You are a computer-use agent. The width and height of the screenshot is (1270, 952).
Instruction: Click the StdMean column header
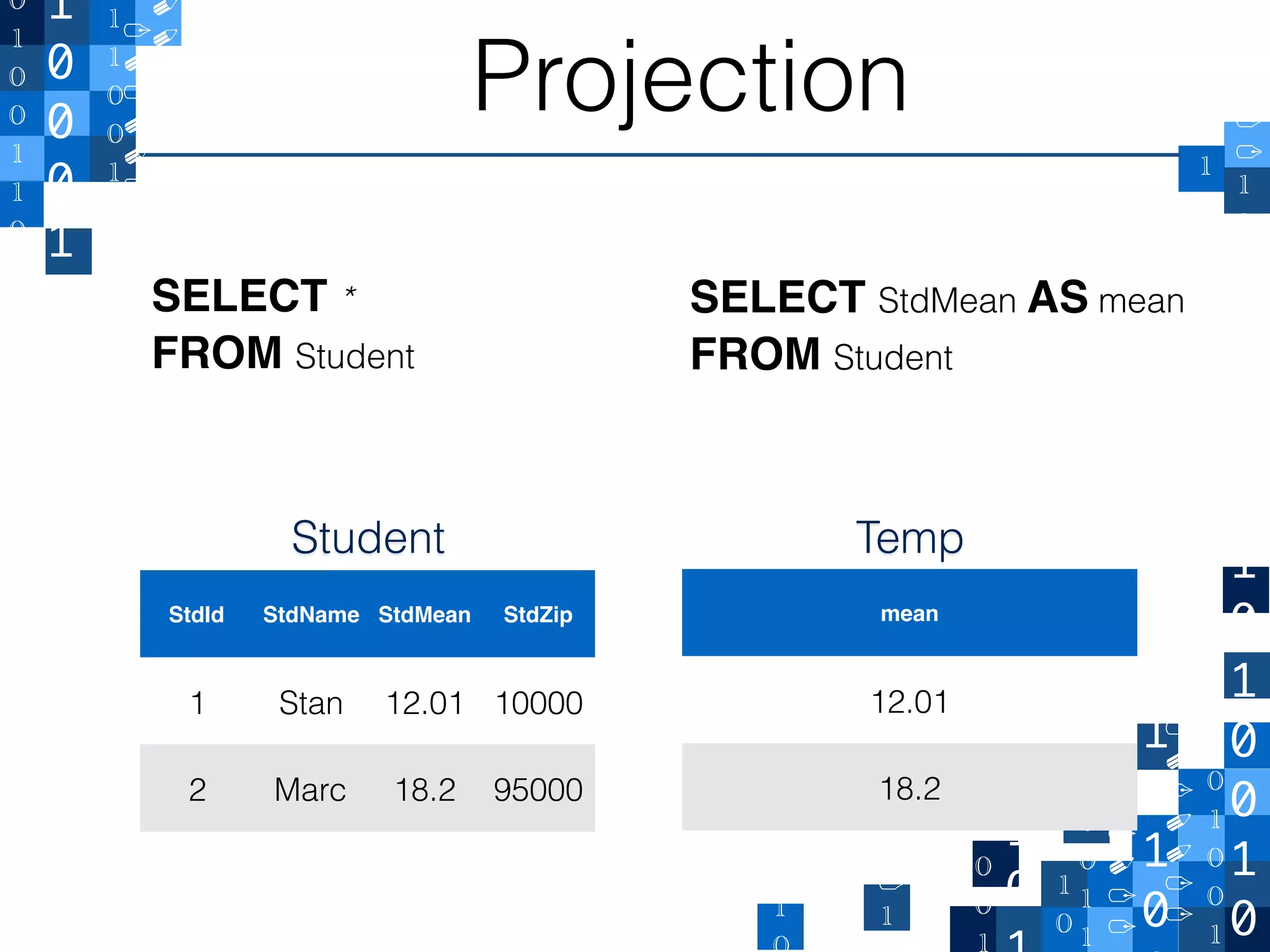(x=424, y=614)
